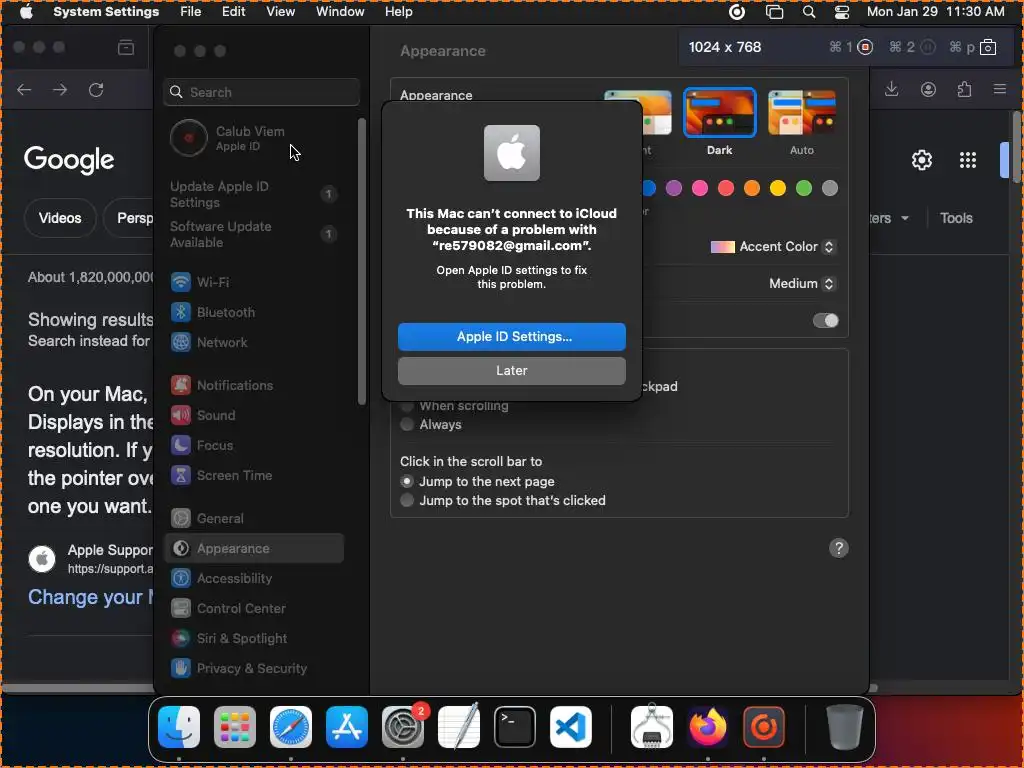Open System Information chip icon in Dock
Viewport: 1024px width, 768px height.
click(652, 727)
